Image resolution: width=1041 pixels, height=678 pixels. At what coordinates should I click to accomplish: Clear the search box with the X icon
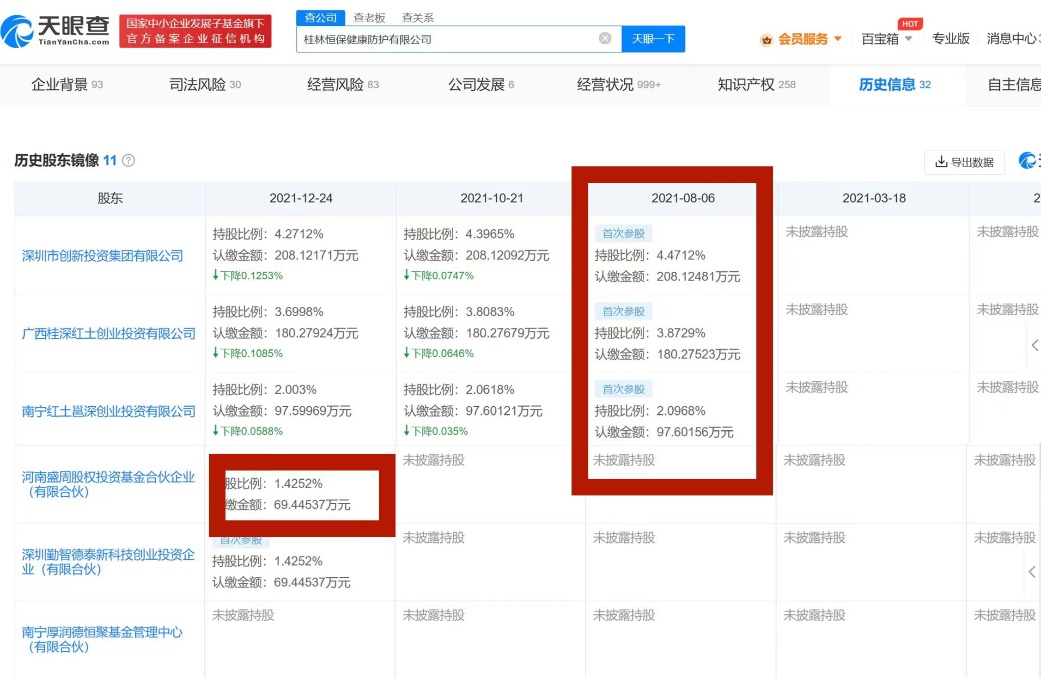click(605, 39)
